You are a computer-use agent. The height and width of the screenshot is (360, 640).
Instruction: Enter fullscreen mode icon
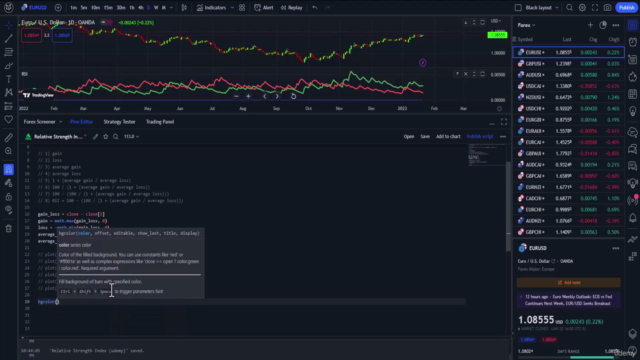click(x=595, y=7)
